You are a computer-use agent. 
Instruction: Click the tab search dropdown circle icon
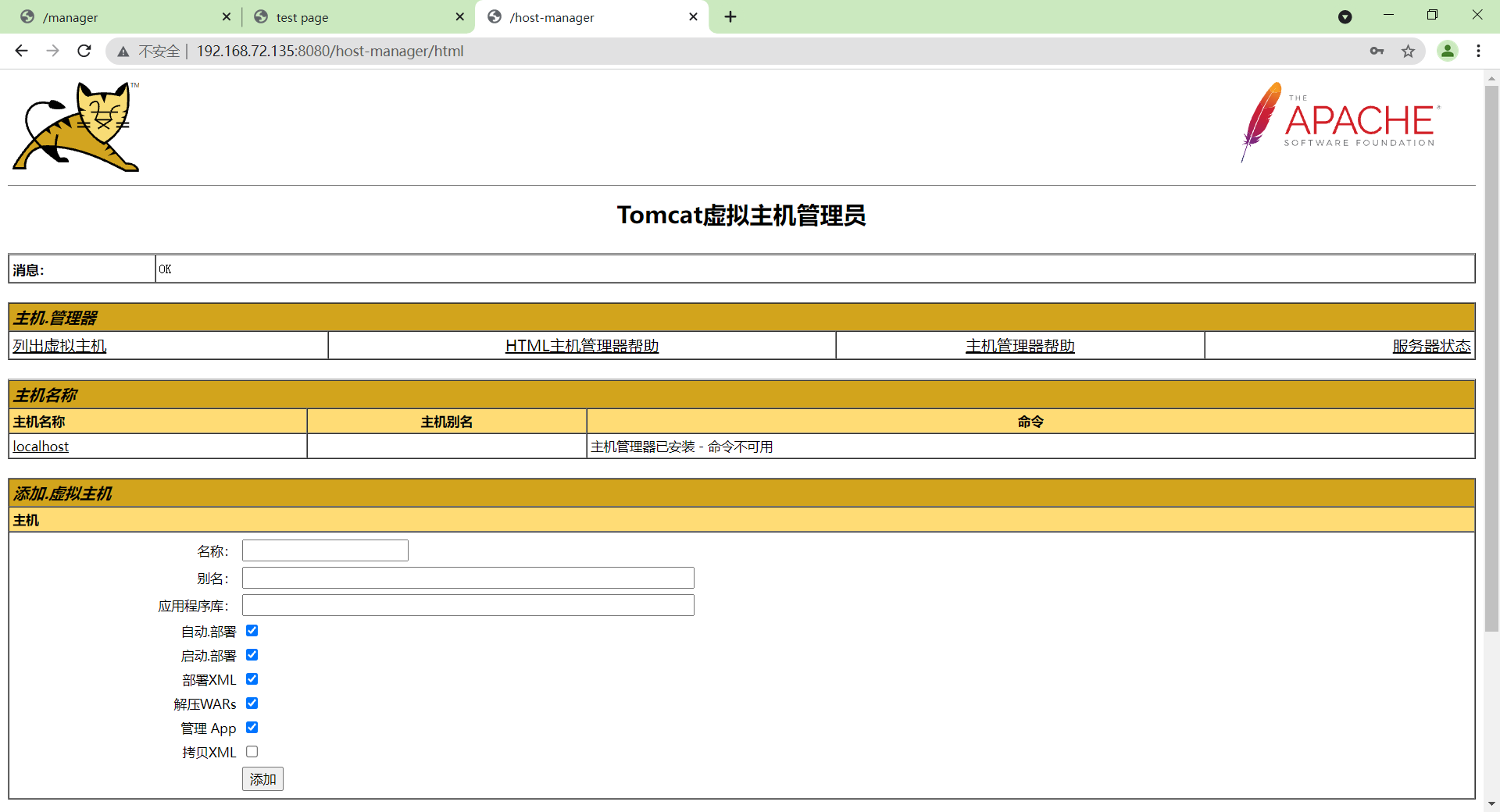[1345, 16]
